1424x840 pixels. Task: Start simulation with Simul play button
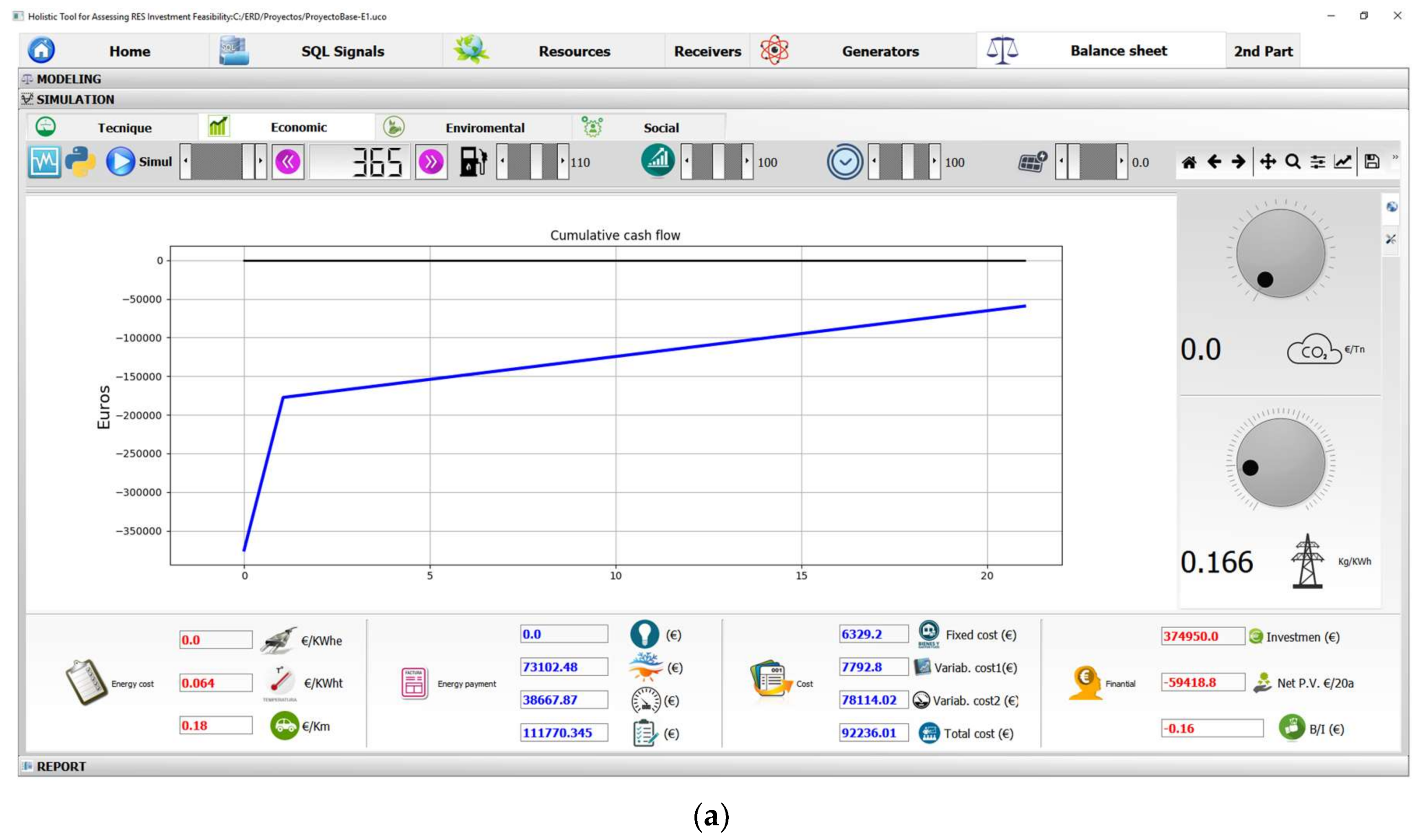click(x=139, y=162)
